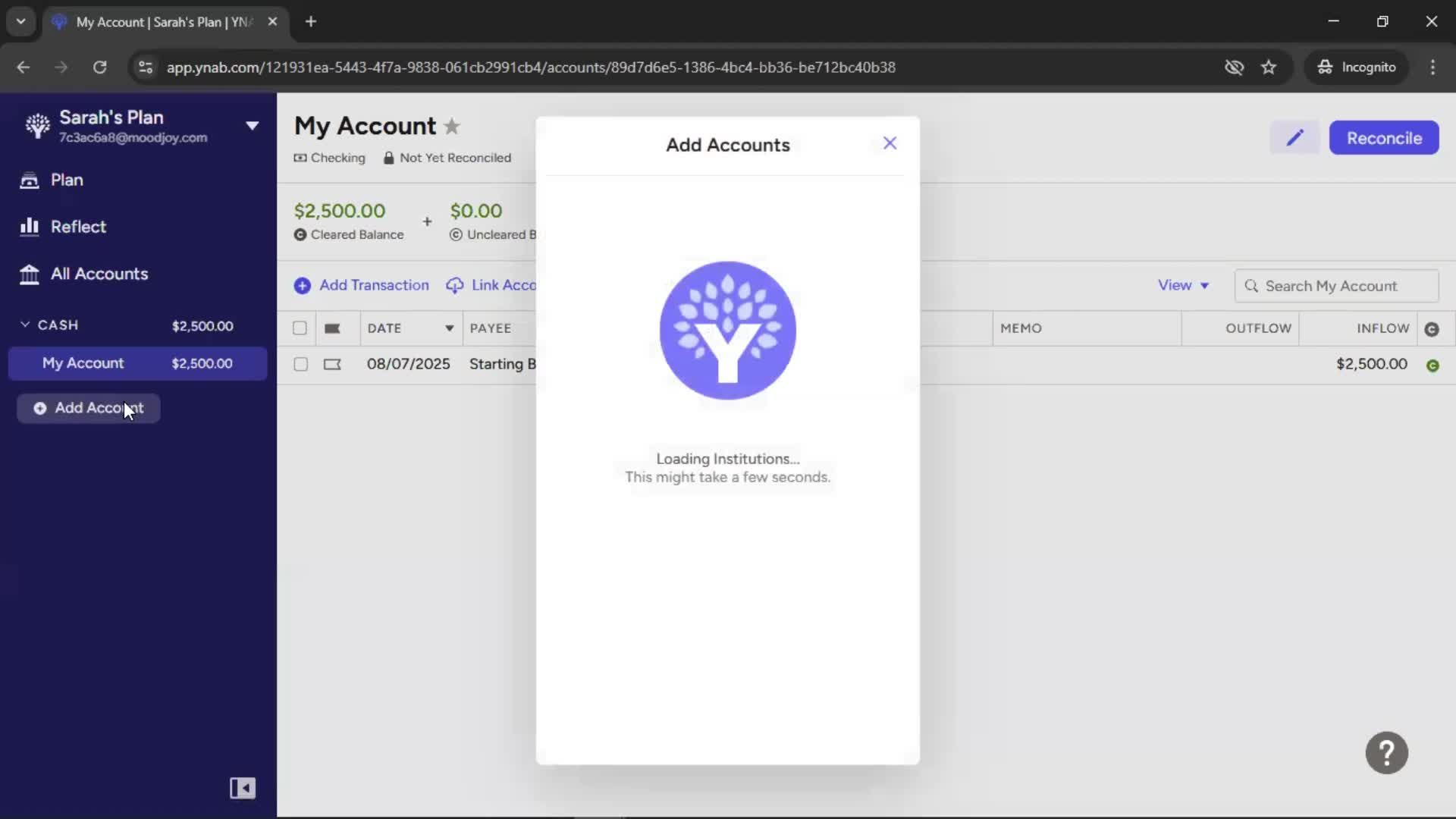Open a new browser tab
This screenshot has height=819, width=1456.
[311, 22]
